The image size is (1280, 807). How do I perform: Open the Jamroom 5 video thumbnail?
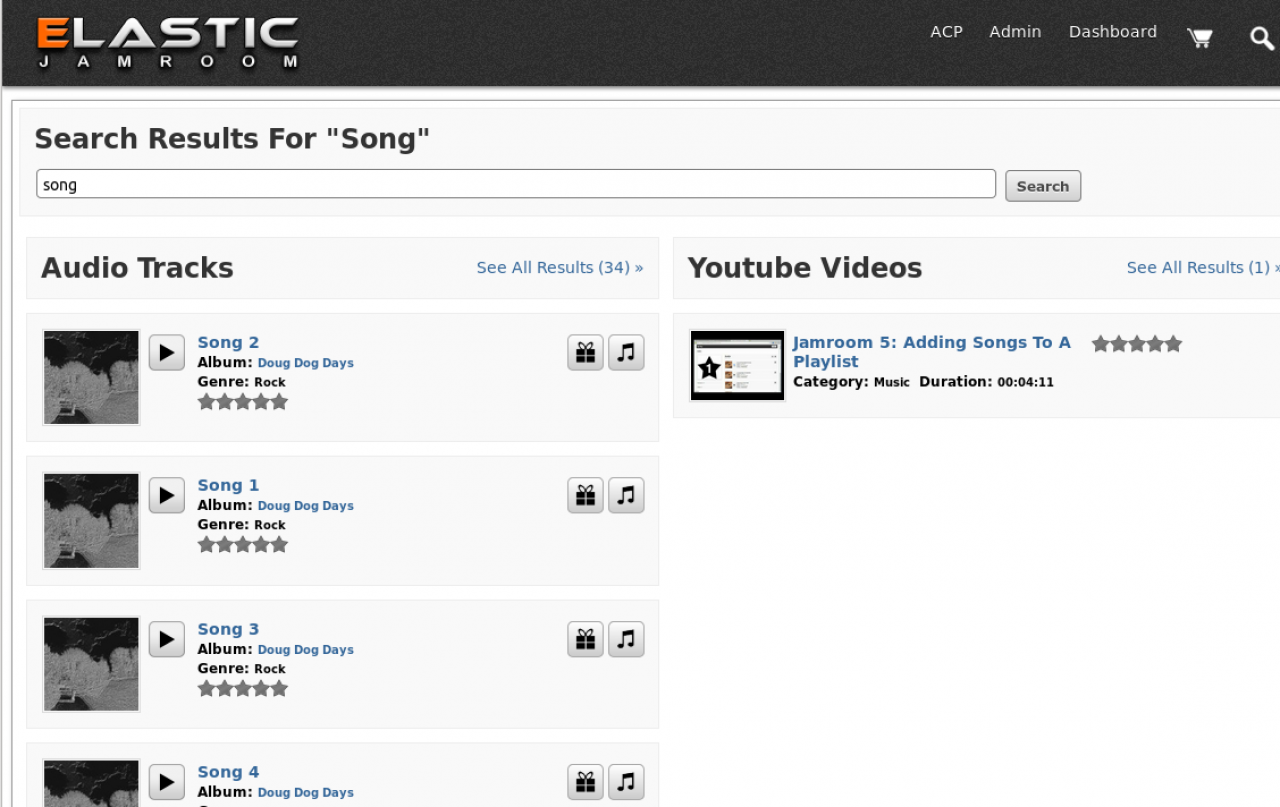point(738,366)
